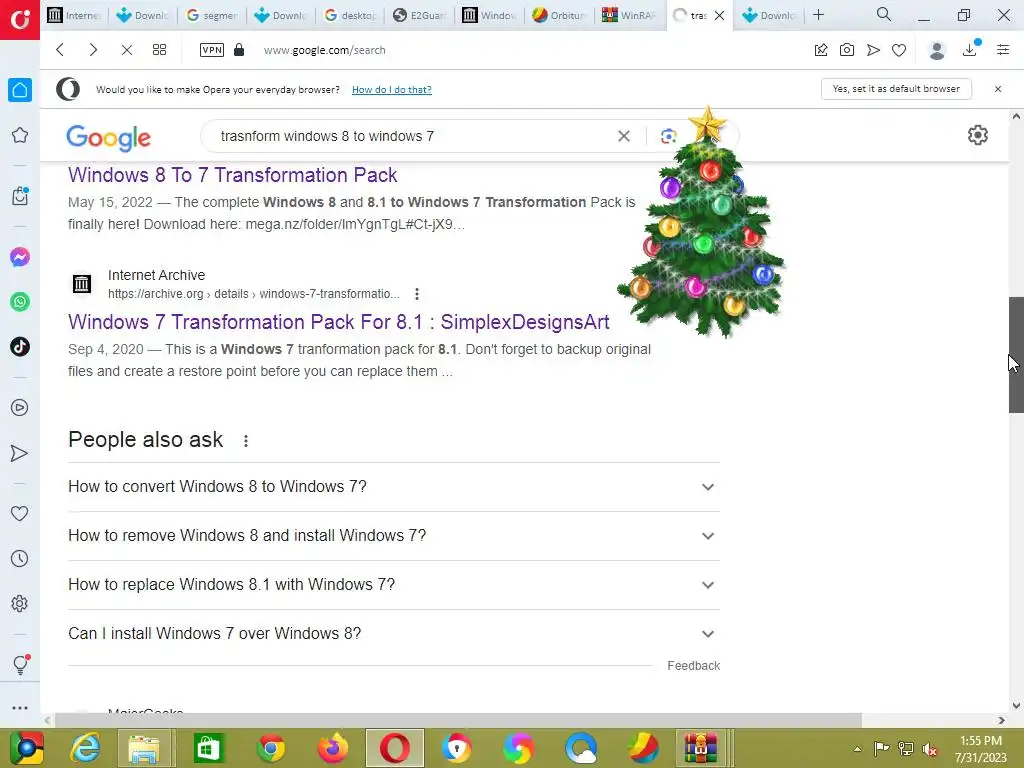Toggle the VPN badge

pyautogui.click(x=212, y=50)
